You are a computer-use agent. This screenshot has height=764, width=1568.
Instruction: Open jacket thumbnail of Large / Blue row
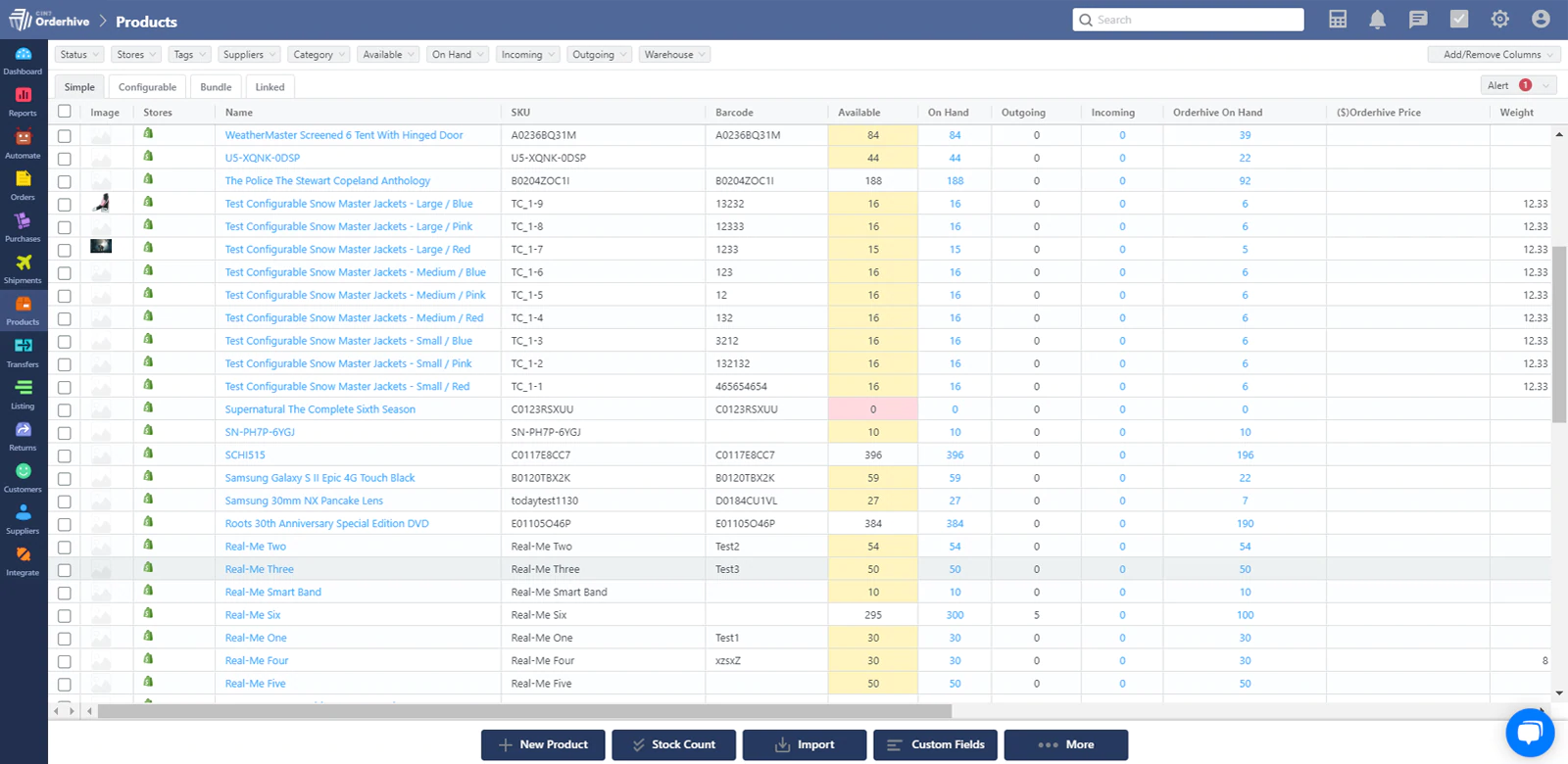click(101, 203)
